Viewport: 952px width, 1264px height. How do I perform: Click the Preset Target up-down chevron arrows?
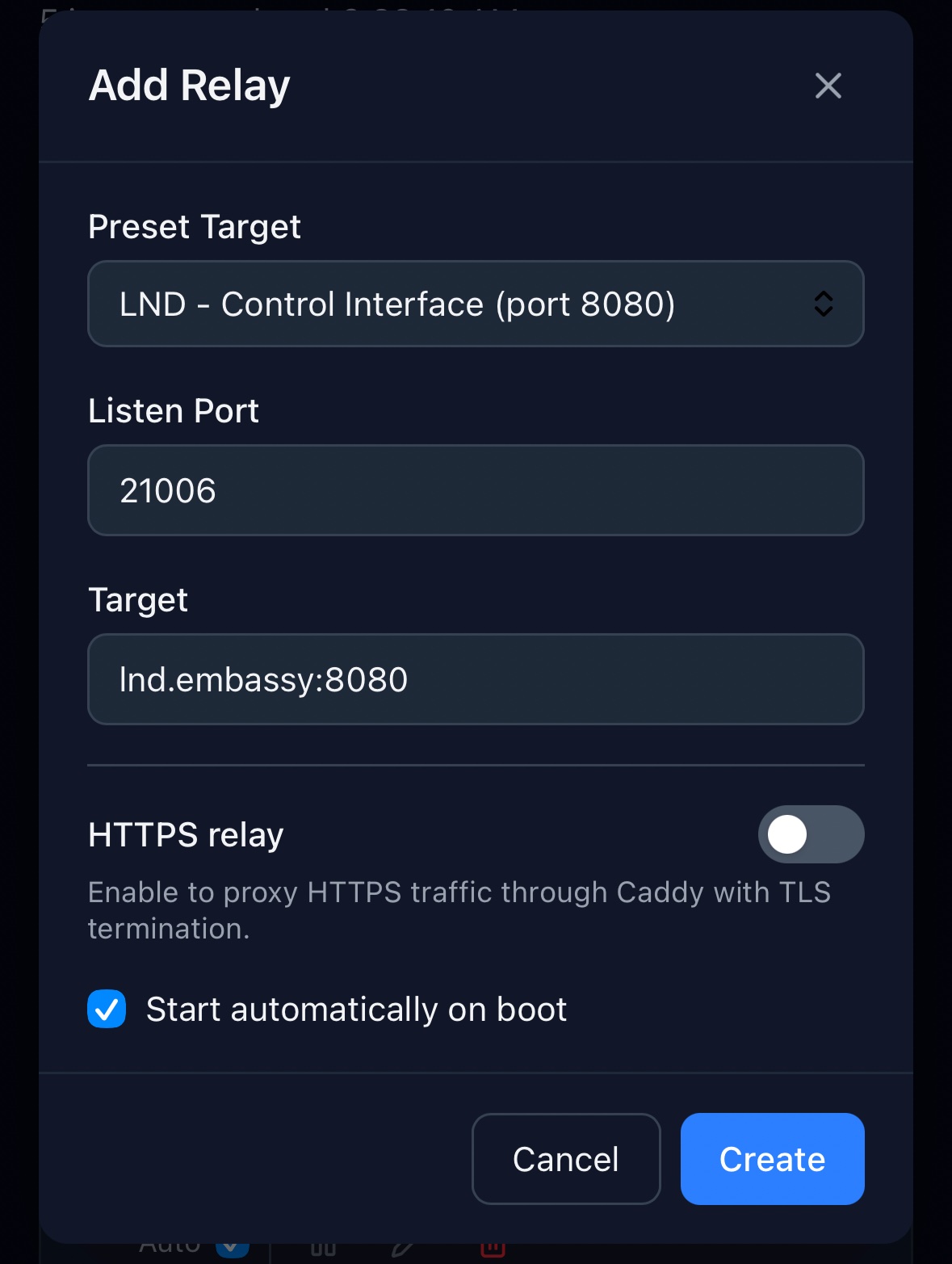(823, 304)
